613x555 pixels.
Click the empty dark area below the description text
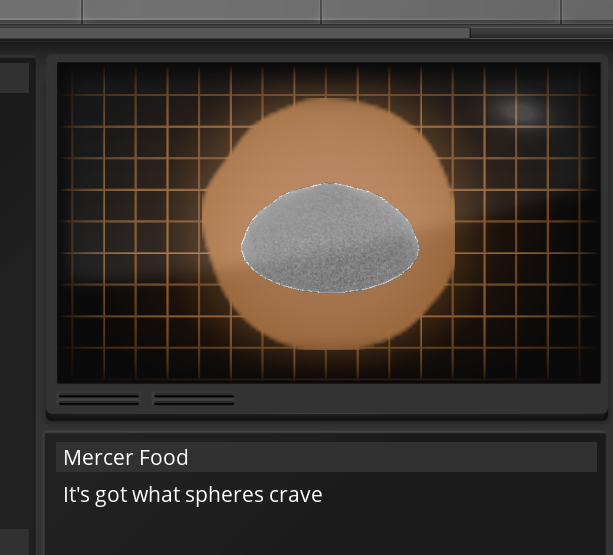[x=326, y=532]
